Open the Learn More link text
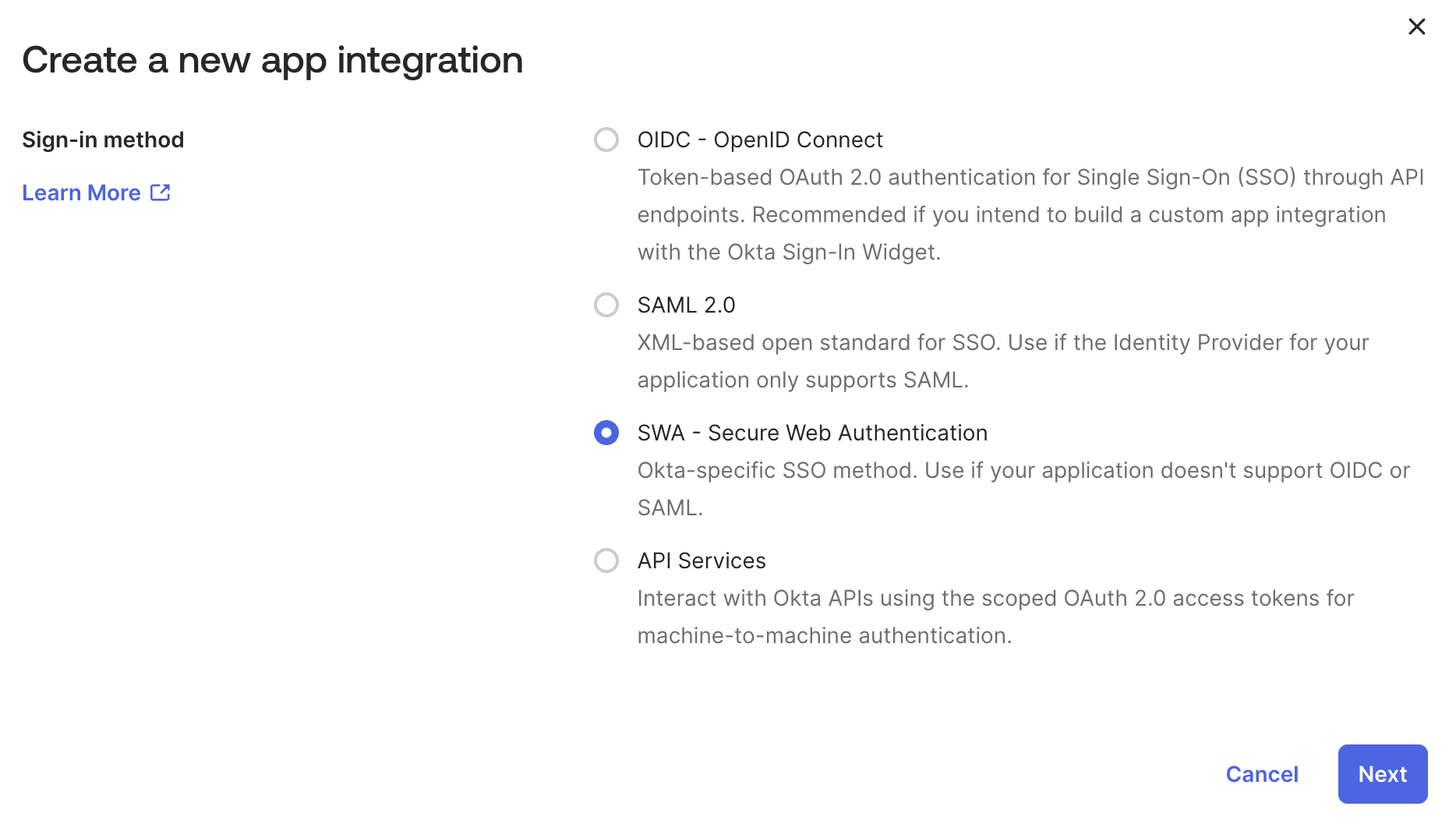Image resolution: width=1456 pixels, height=831 pixels. point(81,193)
